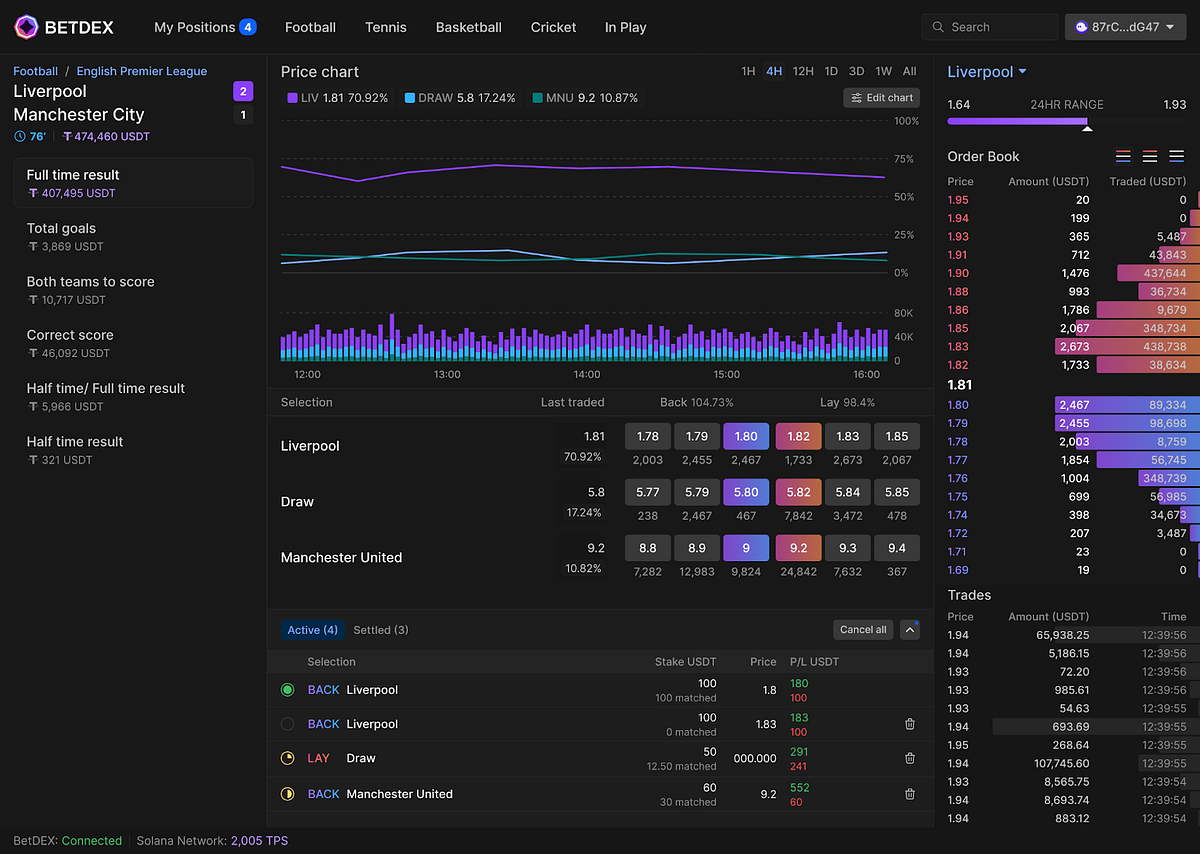Set chart range to 1W
This screenshot has width=1200, height=854.
pyautogui.click(x=883, y=71)
